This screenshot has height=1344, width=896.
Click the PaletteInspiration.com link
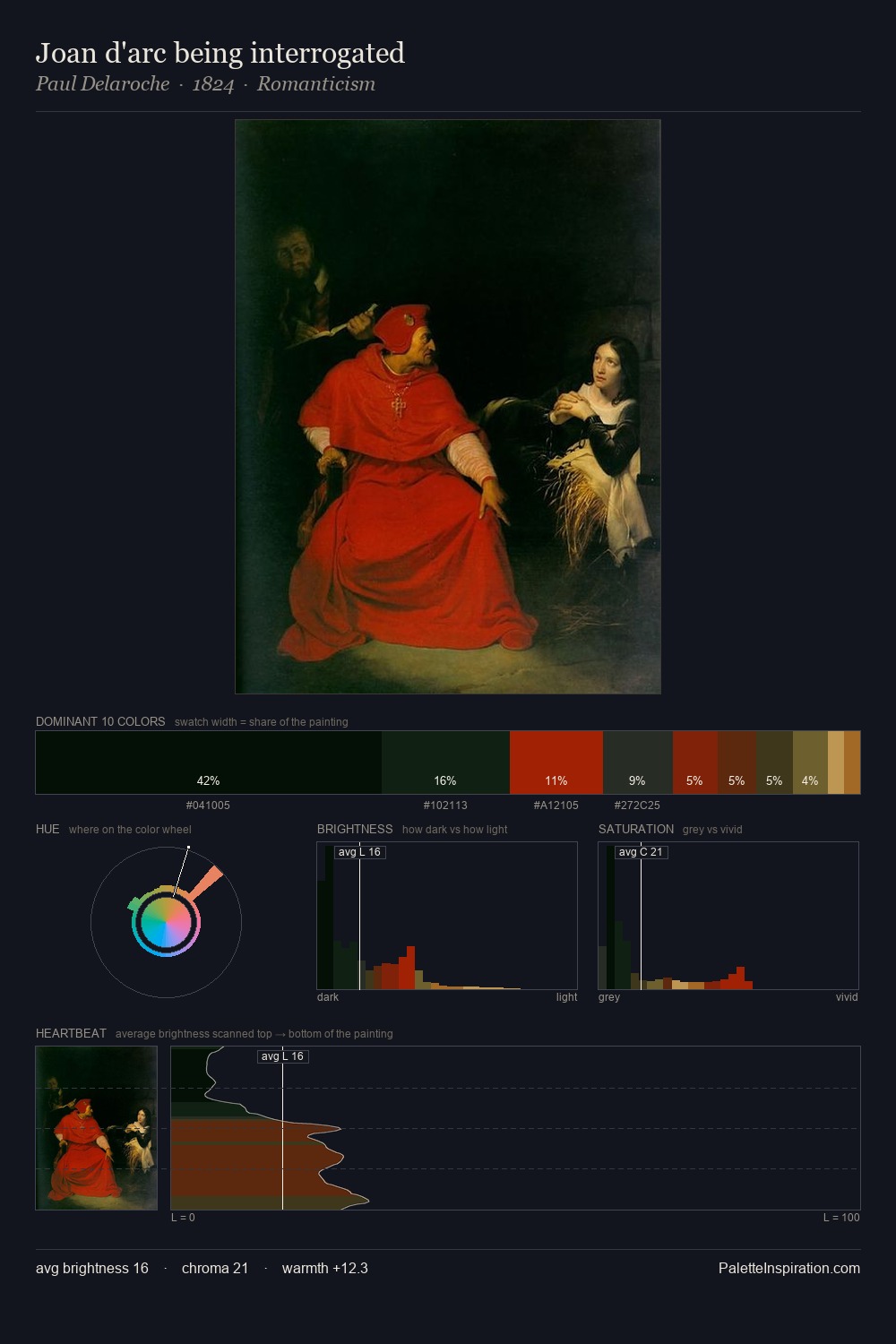789,1268
